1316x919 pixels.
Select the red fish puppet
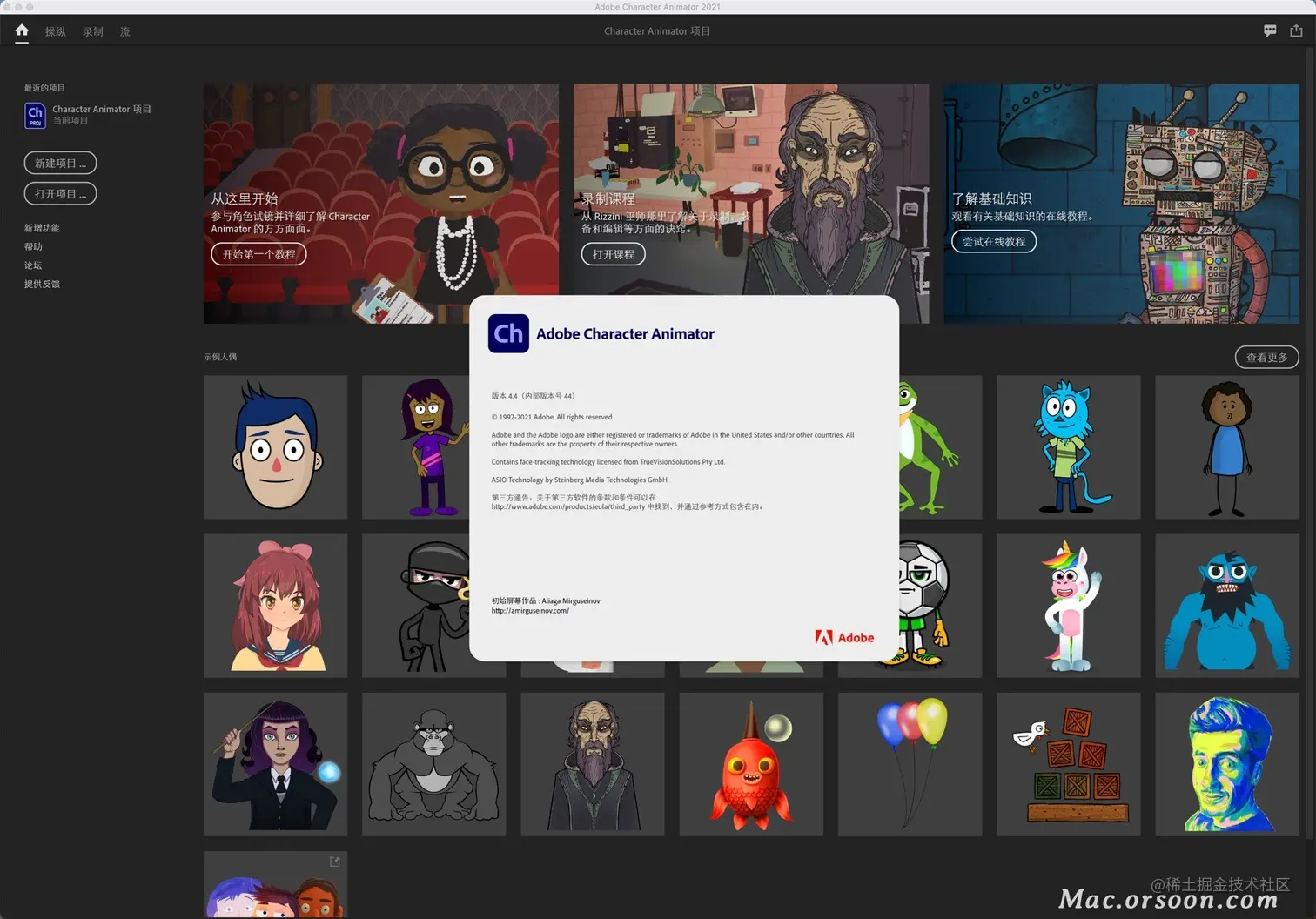coord(751,764)
